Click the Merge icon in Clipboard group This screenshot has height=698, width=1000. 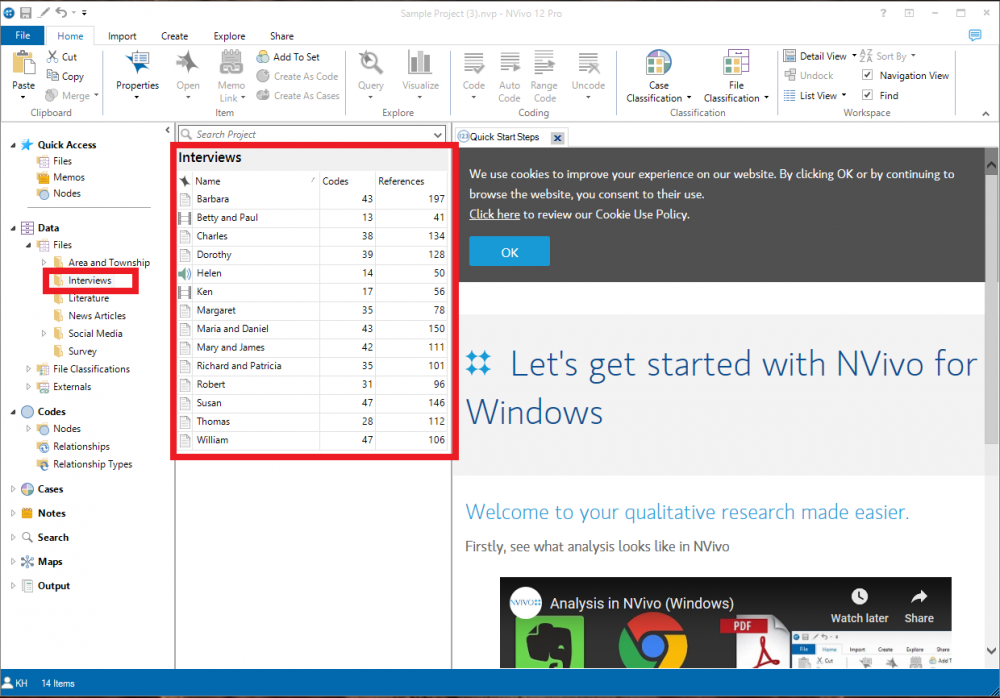click(x=52, y=95)
